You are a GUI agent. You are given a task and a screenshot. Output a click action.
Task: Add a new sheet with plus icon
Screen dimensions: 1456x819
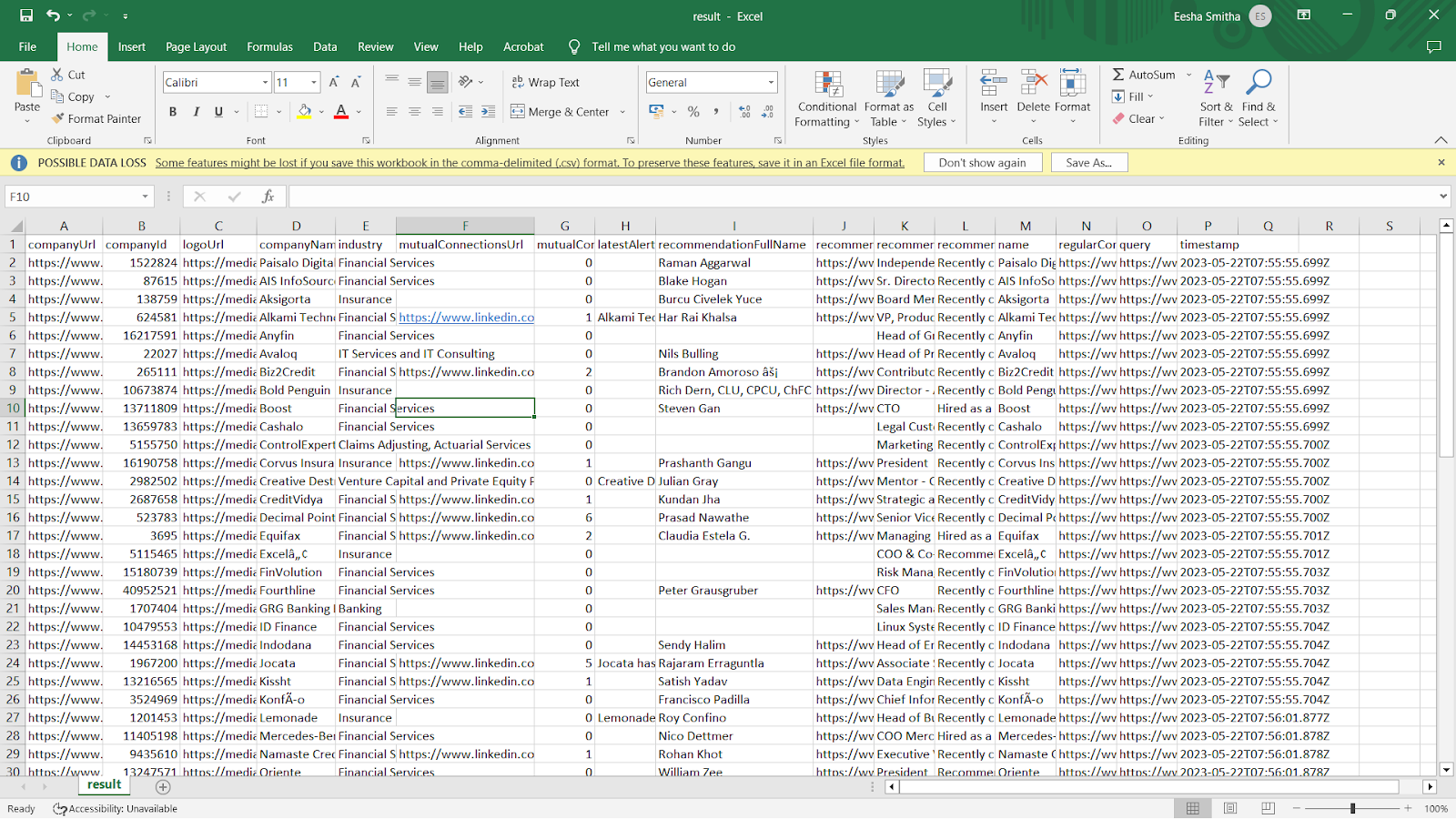(163, 787)
